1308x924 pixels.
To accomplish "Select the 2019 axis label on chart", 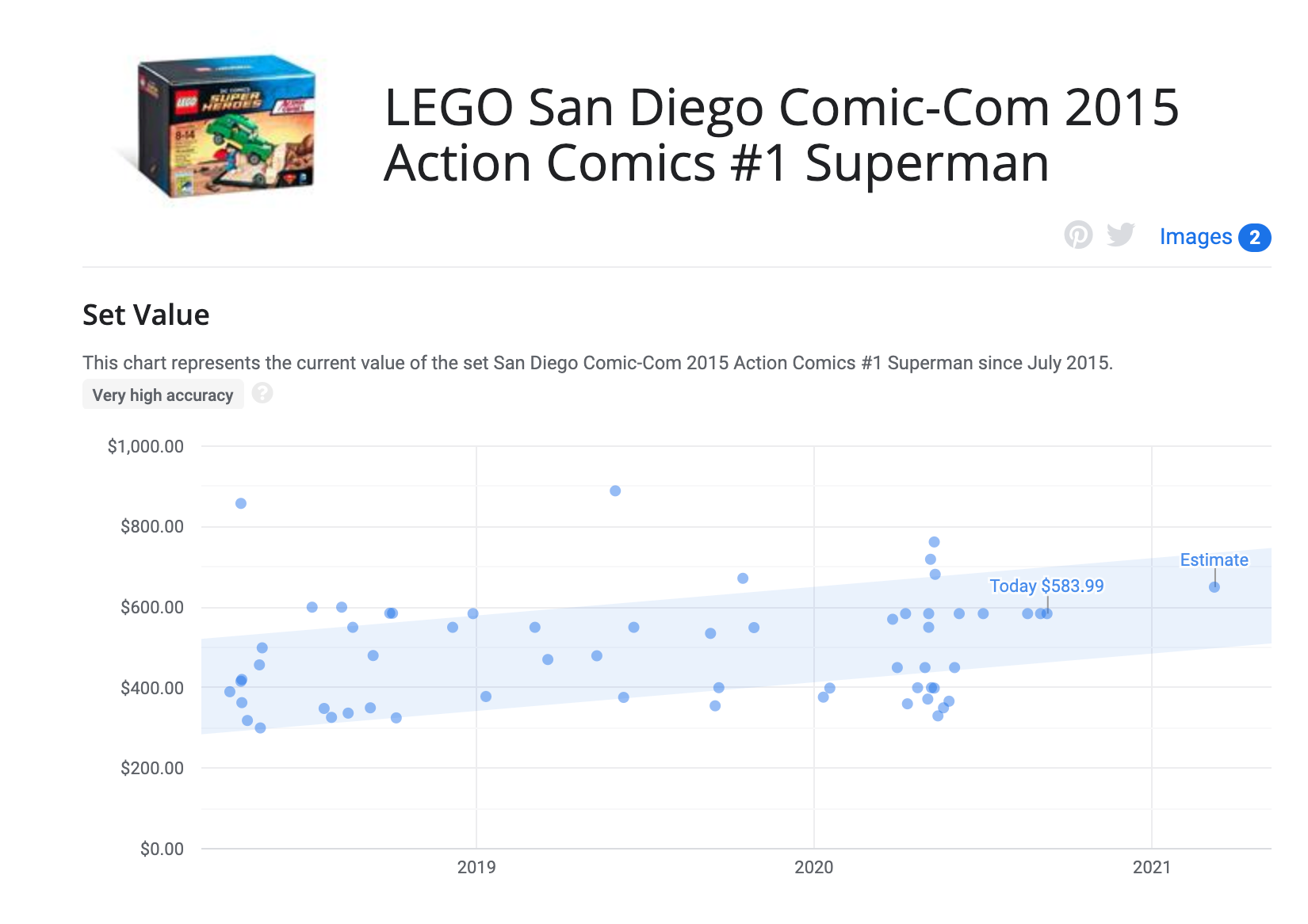I will pos(476,867).
